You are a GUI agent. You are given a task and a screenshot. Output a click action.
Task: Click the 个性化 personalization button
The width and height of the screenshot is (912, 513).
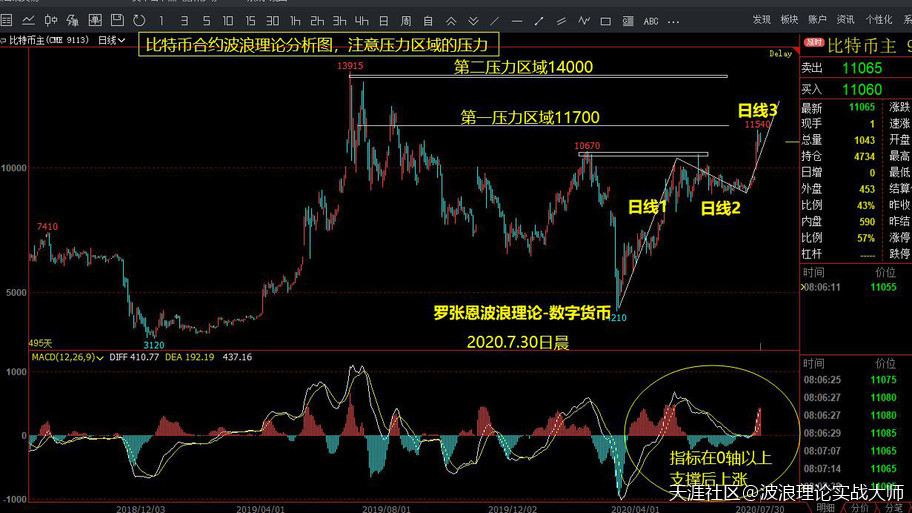point(877,20)
